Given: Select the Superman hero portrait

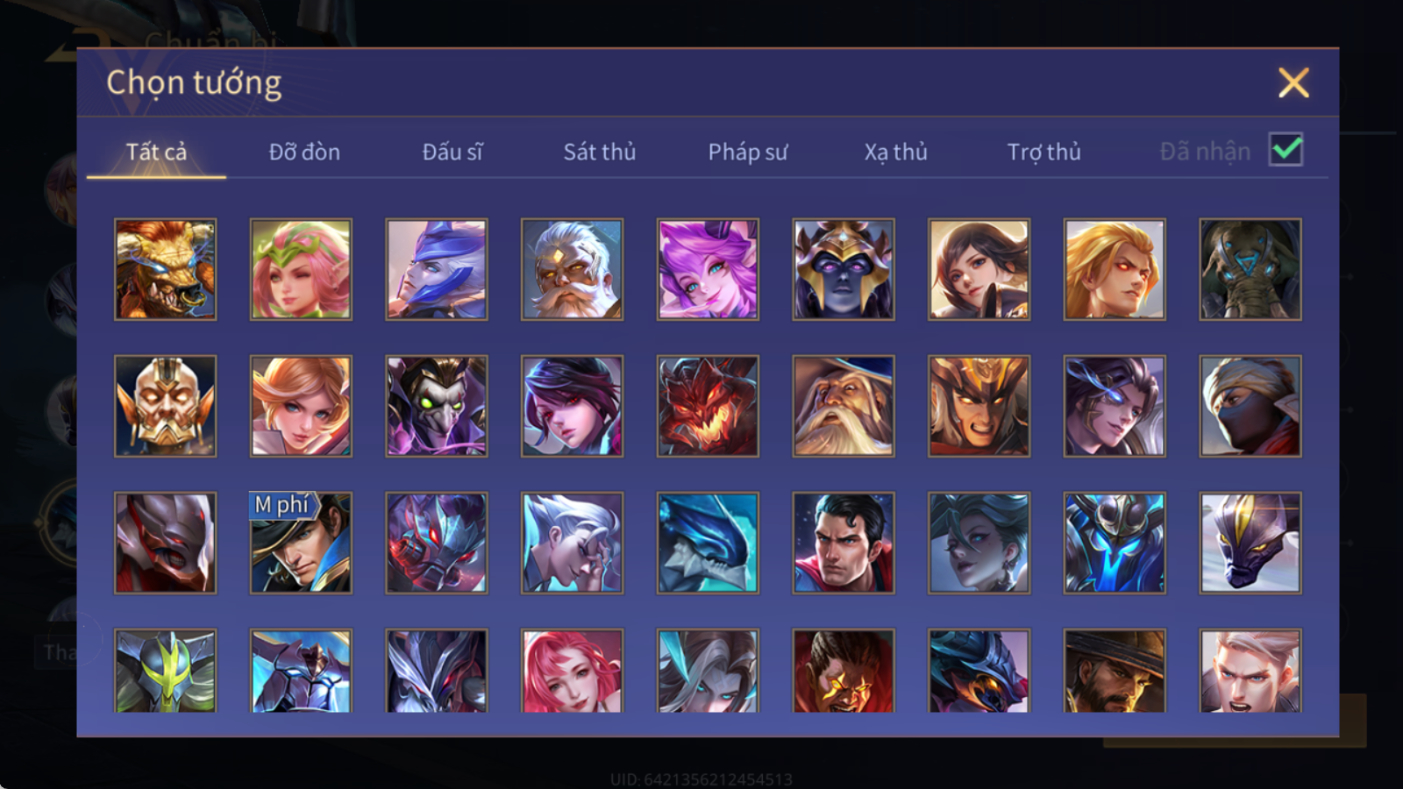Looking at the screenshot, I should [x=843, y=543].
